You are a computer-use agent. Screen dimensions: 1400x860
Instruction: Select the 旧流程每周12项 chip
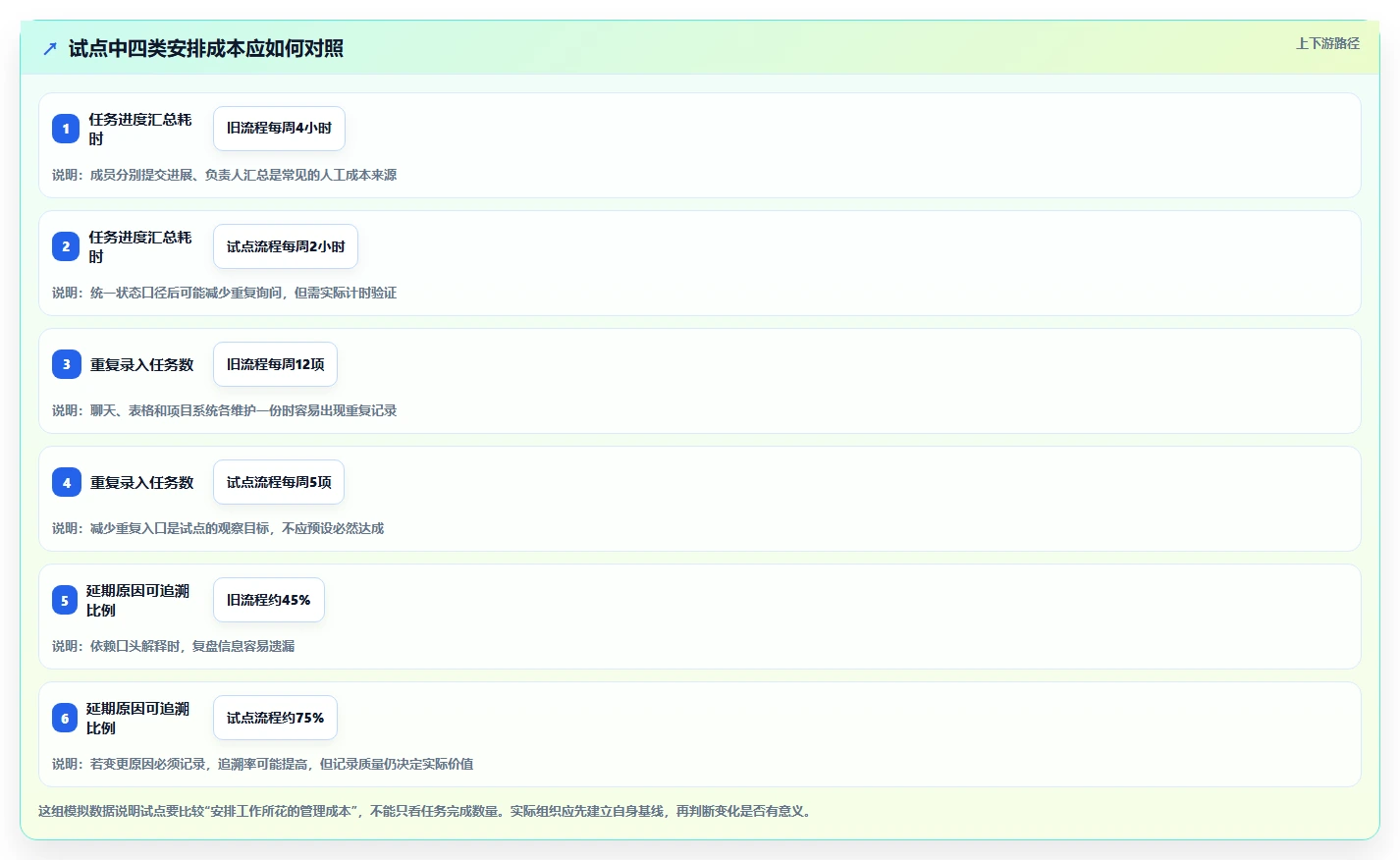(x=275, y=364)
